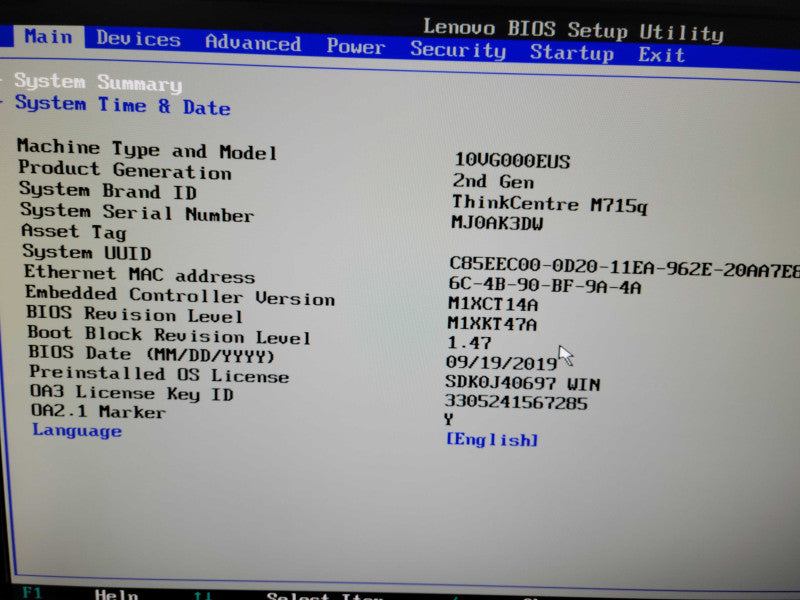This screenshot has width=800, height=600.
Task: Click the Machine Type and Model label
Action: click(147, 149)
